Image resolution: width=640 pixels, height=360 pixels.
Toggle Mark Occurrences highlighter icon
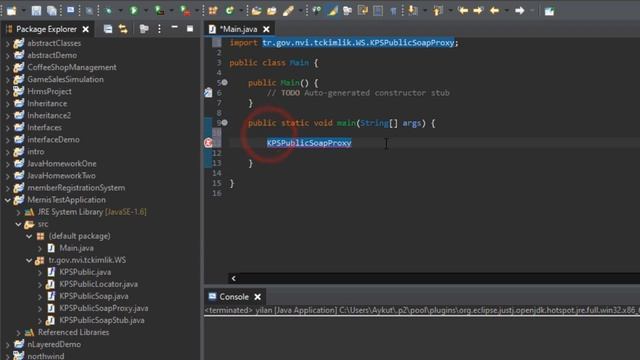pos(332,10)
